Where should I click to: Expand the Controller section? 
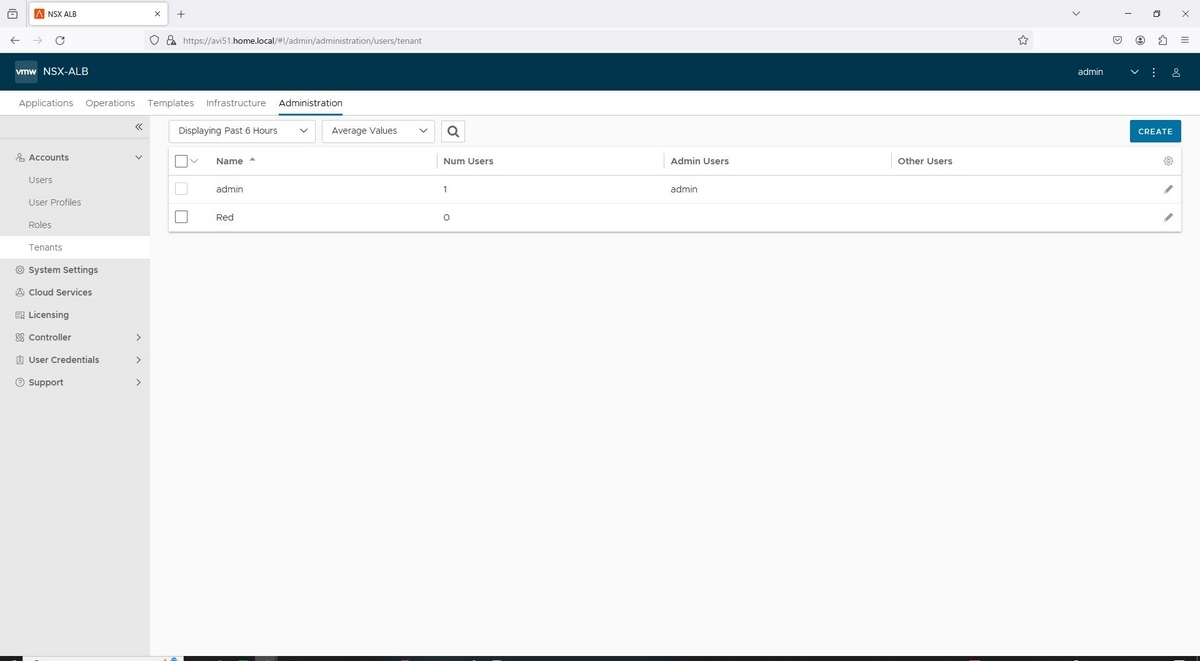138,338
